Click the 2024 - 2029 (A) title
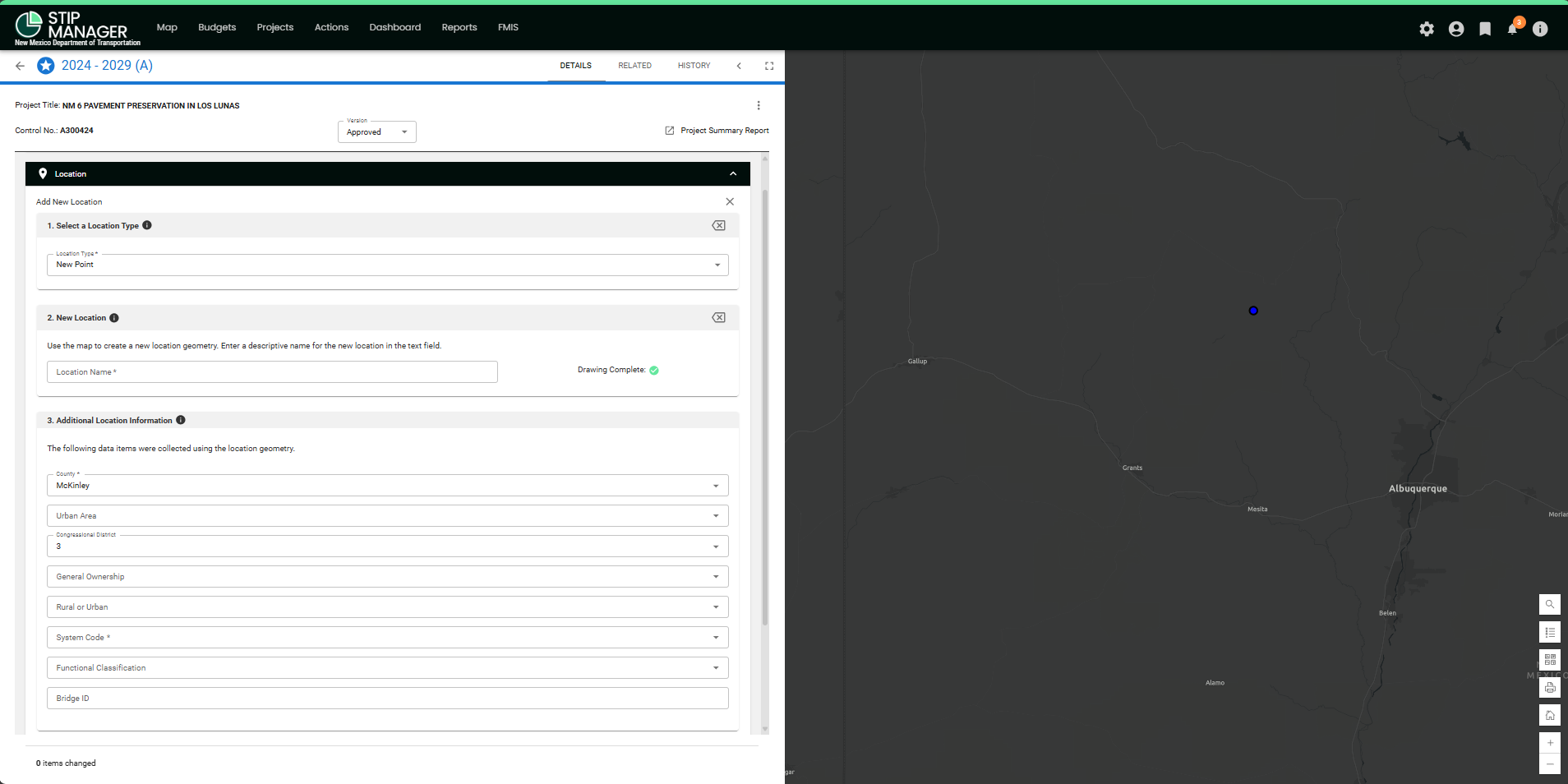This screenshot has width=1568, height=784. tap(107, 66)
